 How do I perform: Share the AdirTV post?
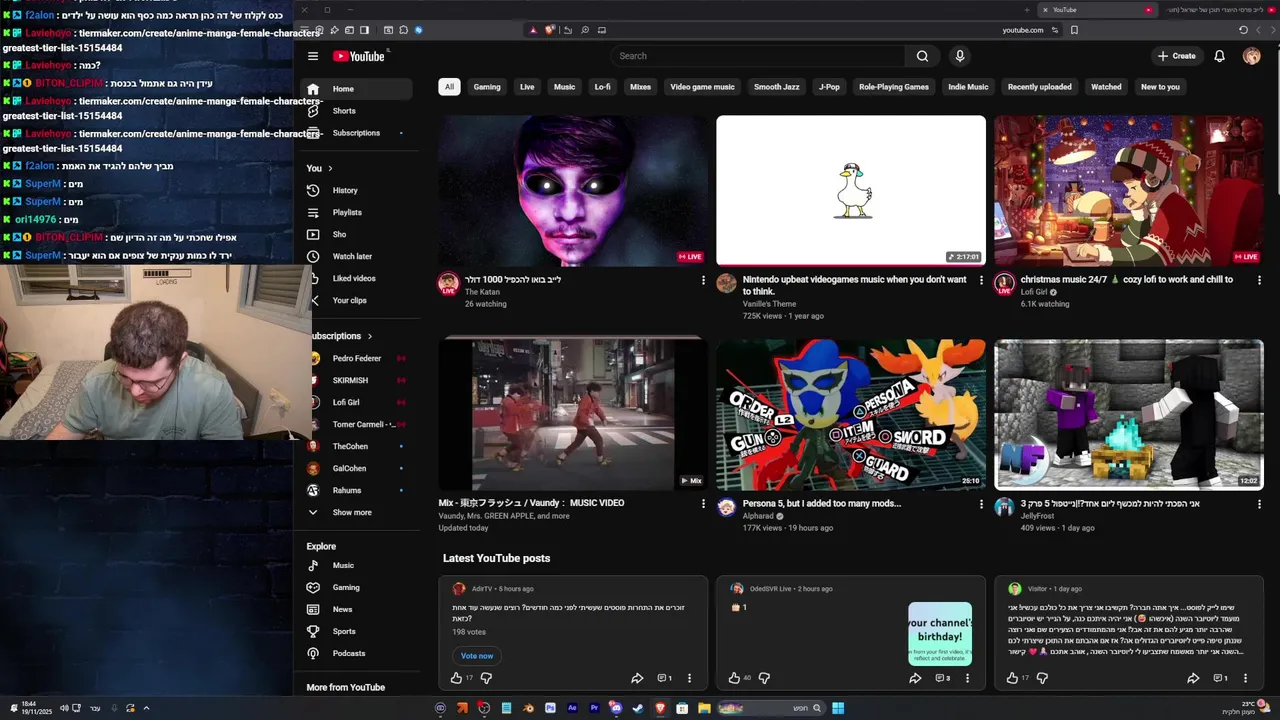pos(637,678)
